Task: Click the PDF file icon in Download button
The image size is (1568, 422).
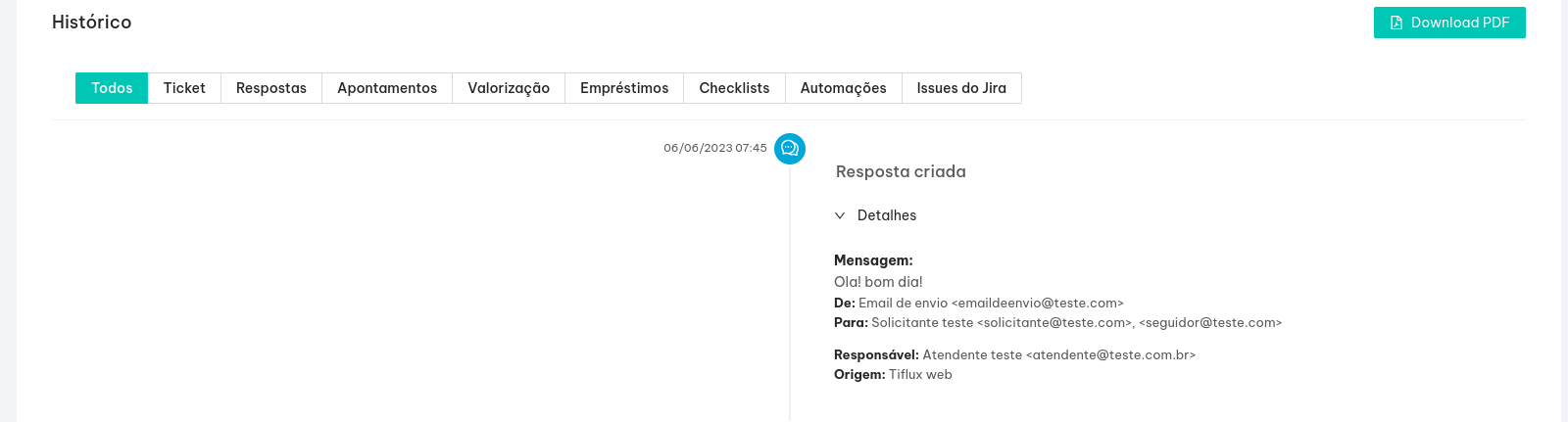Action: click(x=1396, y=23)
